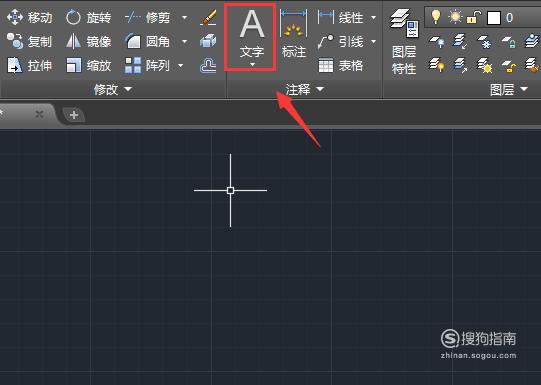This screenshot has height=385, width=541.
Task: Expand the Layers (图层) panel
Action: (x=509, y=90)
